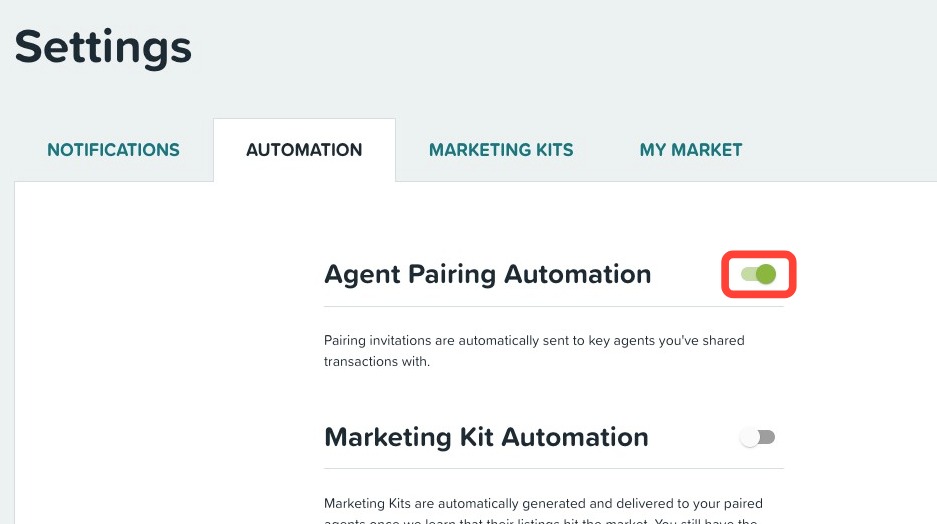Image resolution: width=937 pixels, height=524 pixels.
Task: Click the divider line under Marketing Kit Automation
Action: (x=553, y=469)
